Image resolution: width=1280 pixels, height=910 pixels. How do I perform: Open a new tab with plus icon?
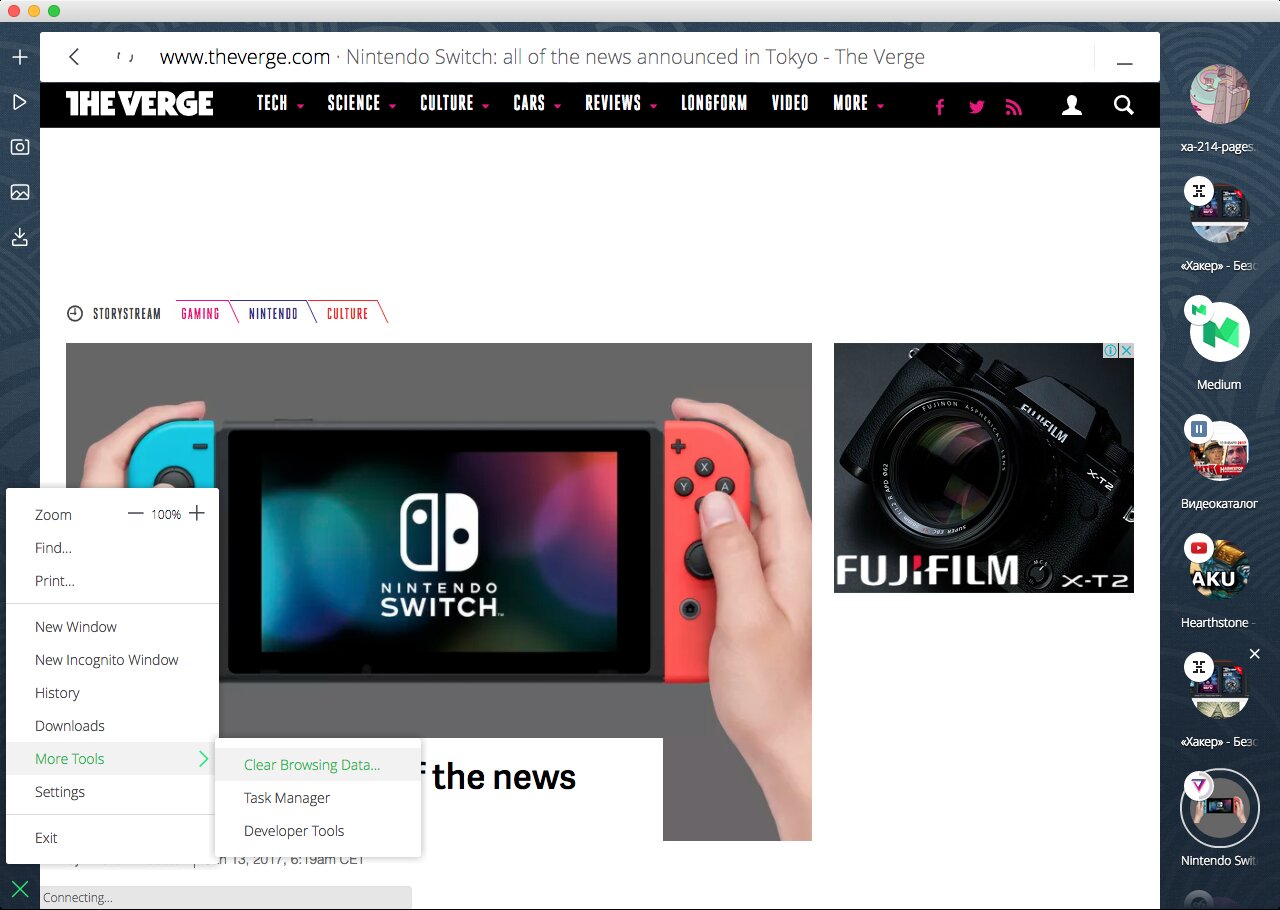[19, 57]
